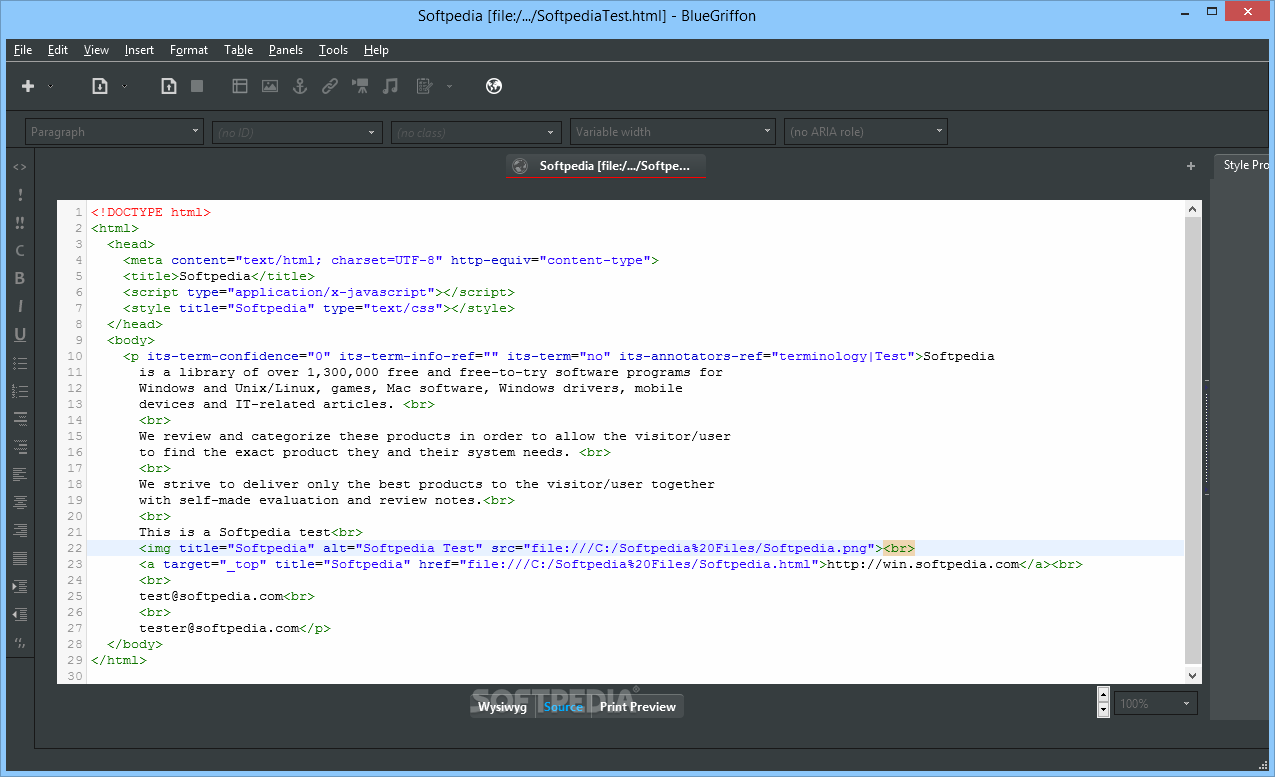Open Print Preview view
The height and width of the screenshot is (777, 1275).
[638, 706]
